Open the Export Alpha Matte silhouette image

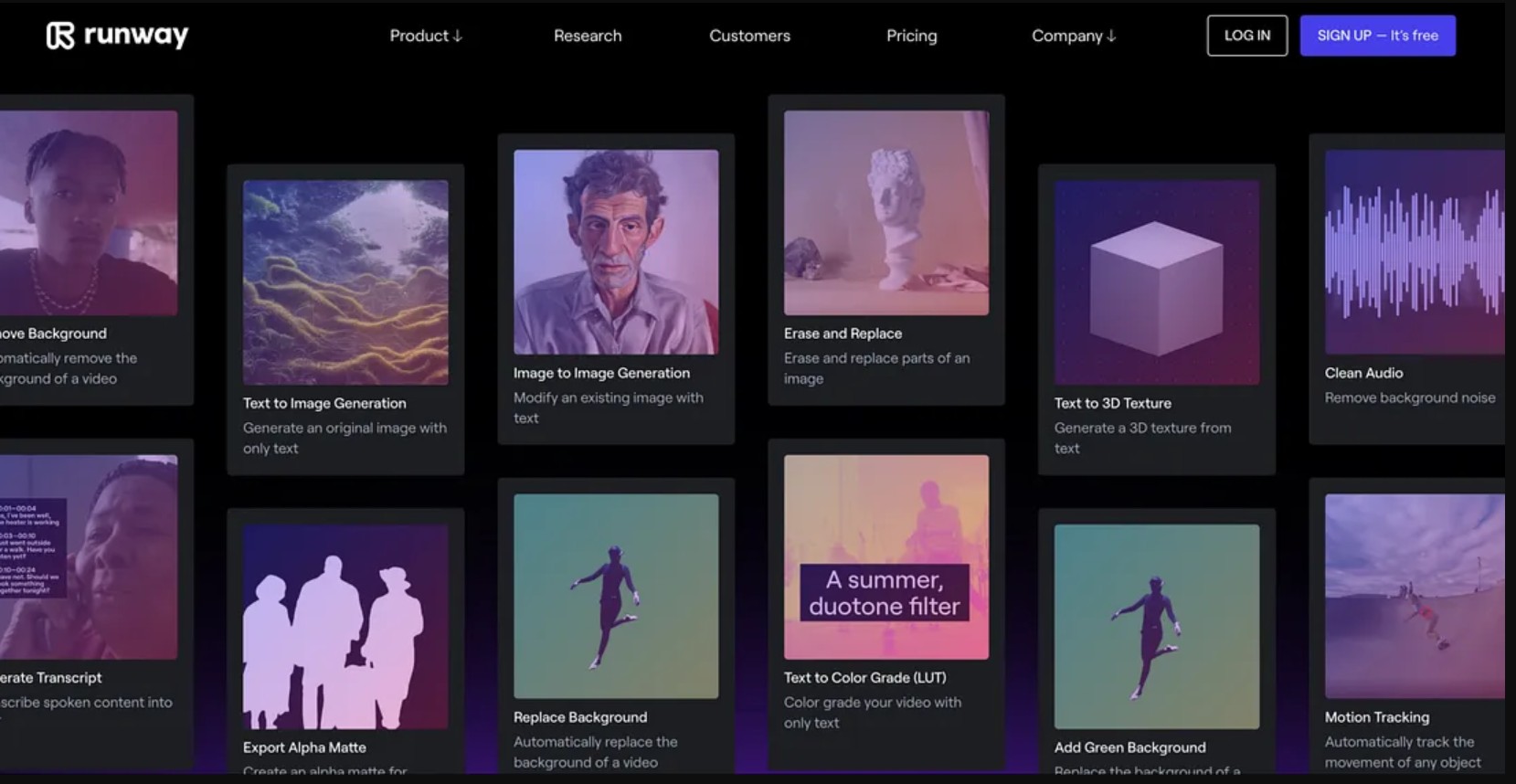345,627
